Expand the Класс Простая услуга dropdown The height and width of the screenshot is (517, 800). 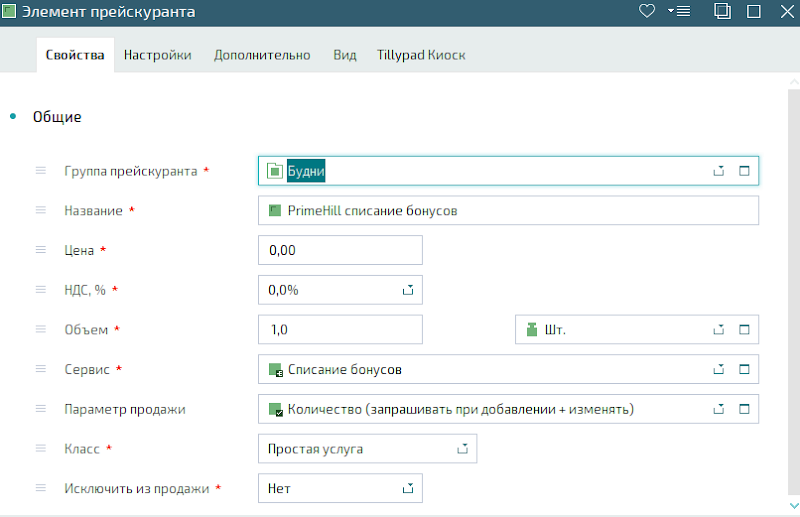pos(462,449)
